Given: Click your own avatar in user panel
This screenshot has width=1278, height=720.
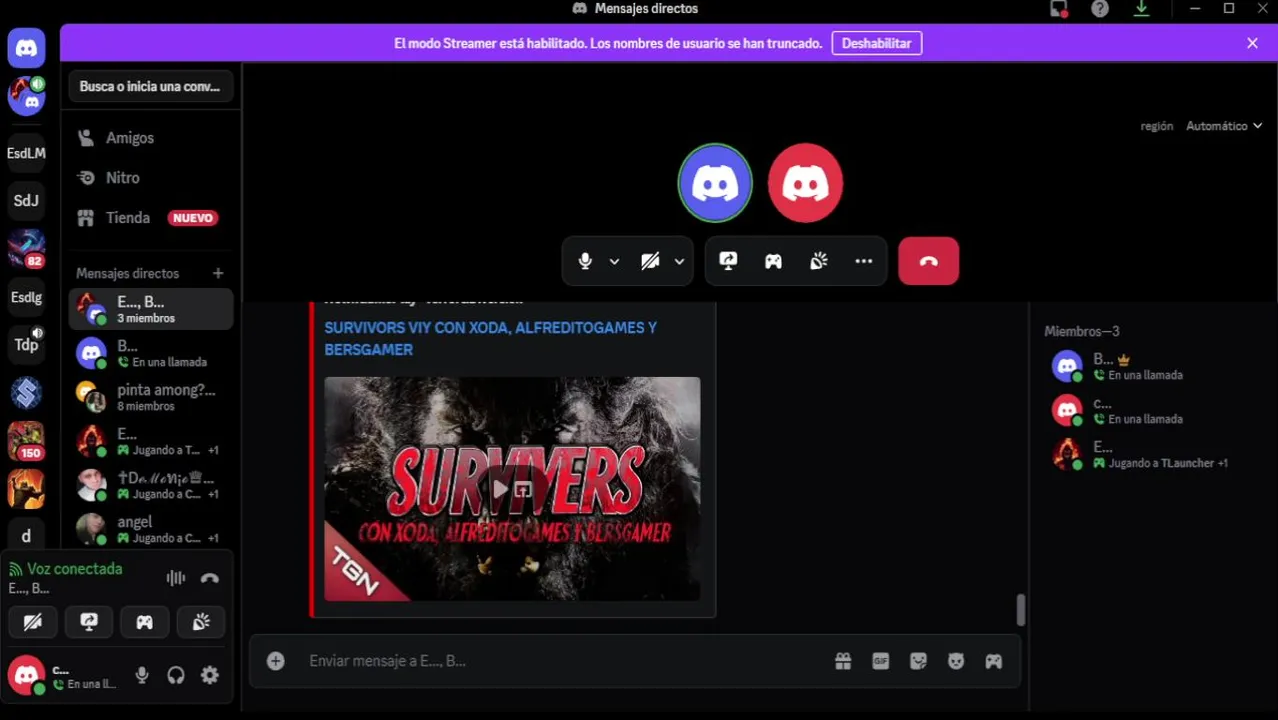Looking at the screenshot, I should 27,675.
